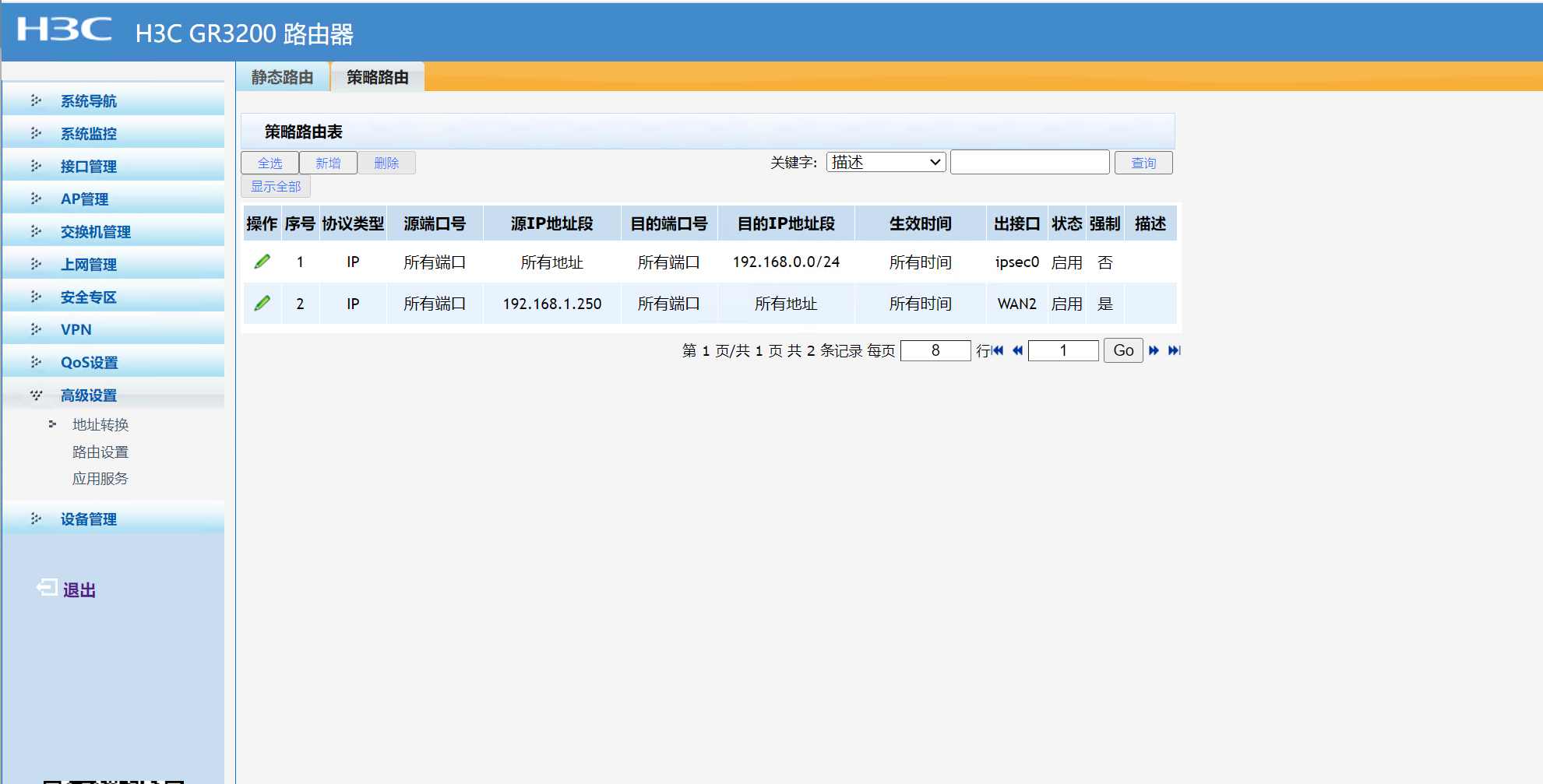1543x784 pixels.
Task: Select 应用服务 in the sidebar
Action: (x=100, y=478)
